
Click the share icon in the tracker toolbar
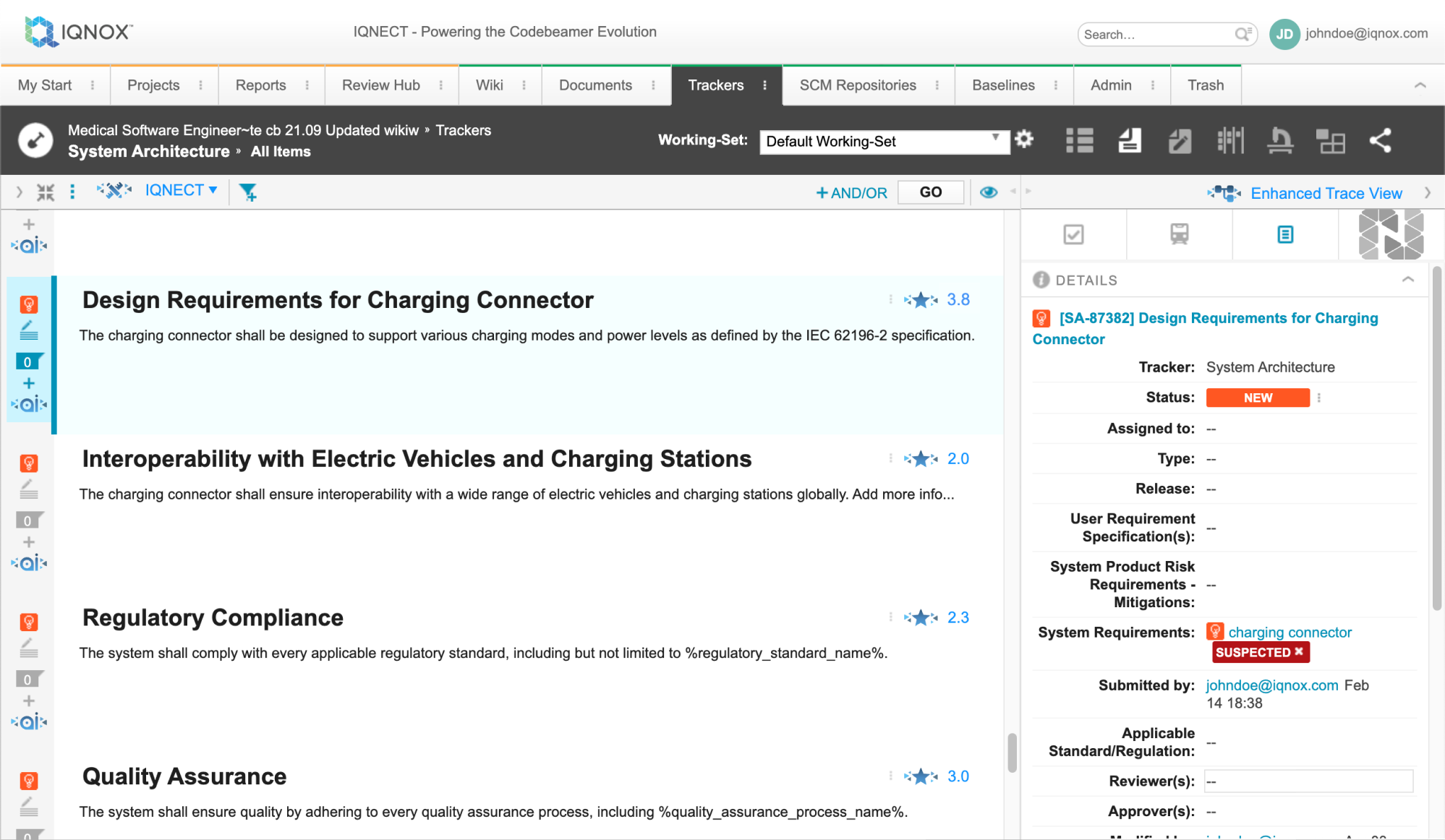pos(1380,140)
